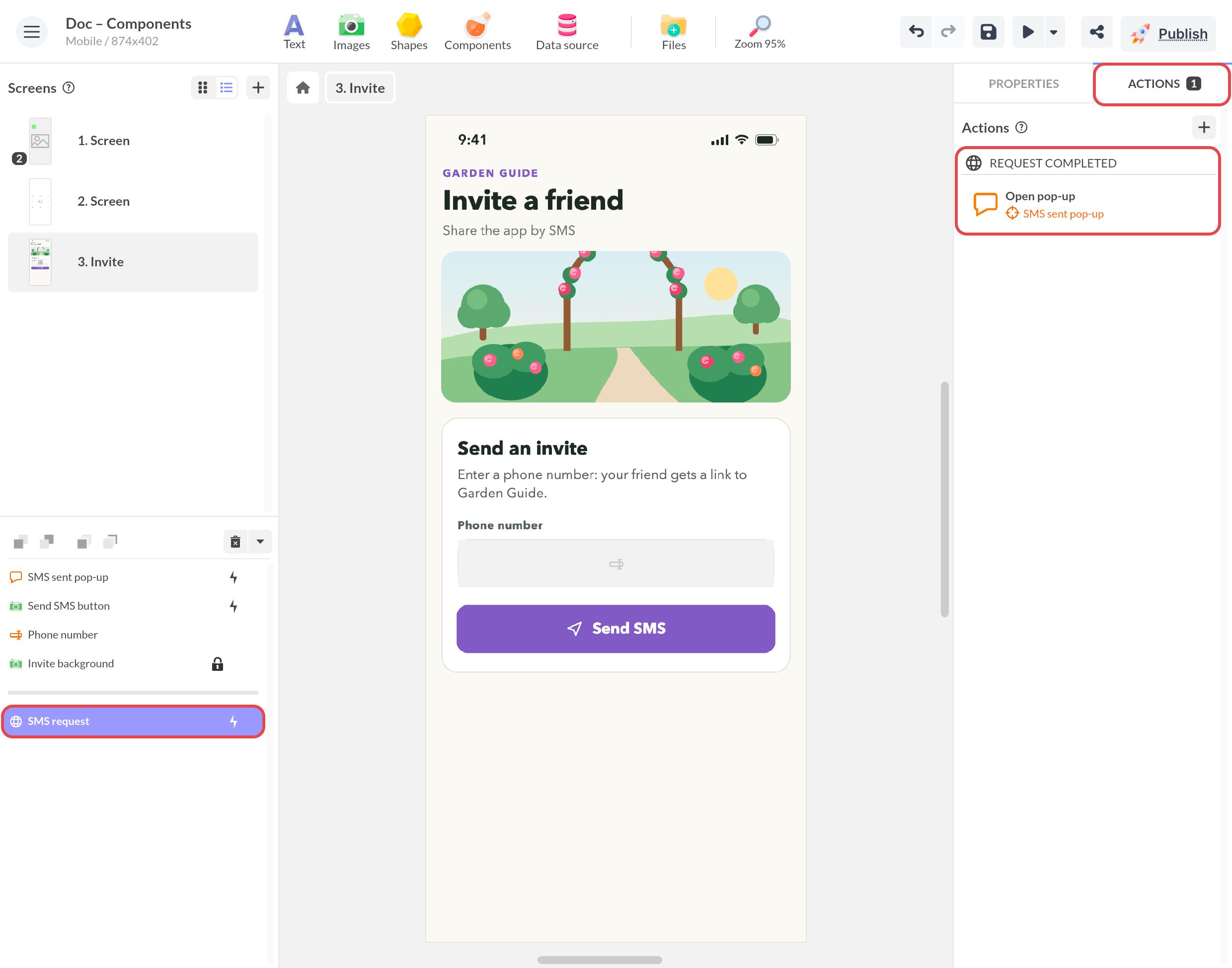This screenshot has width=1232, height=968.
Task: Click the Send SMS button on canvas
Action: tap(616, 629)
